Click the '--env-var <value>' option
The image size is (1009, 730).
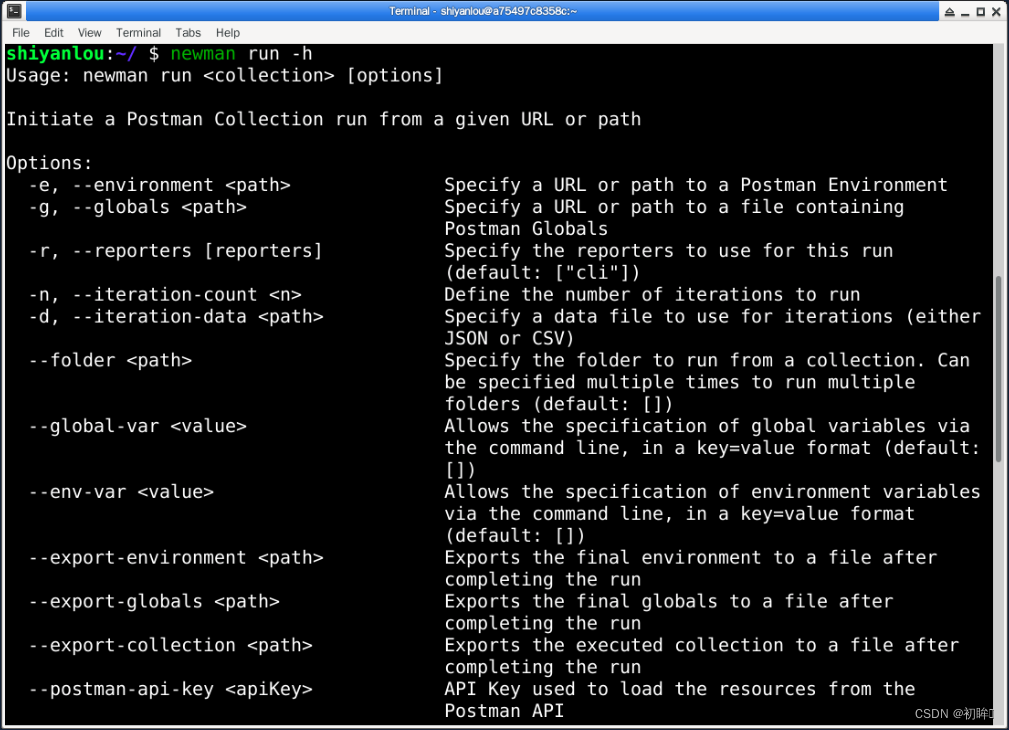(x=121, y=492)
